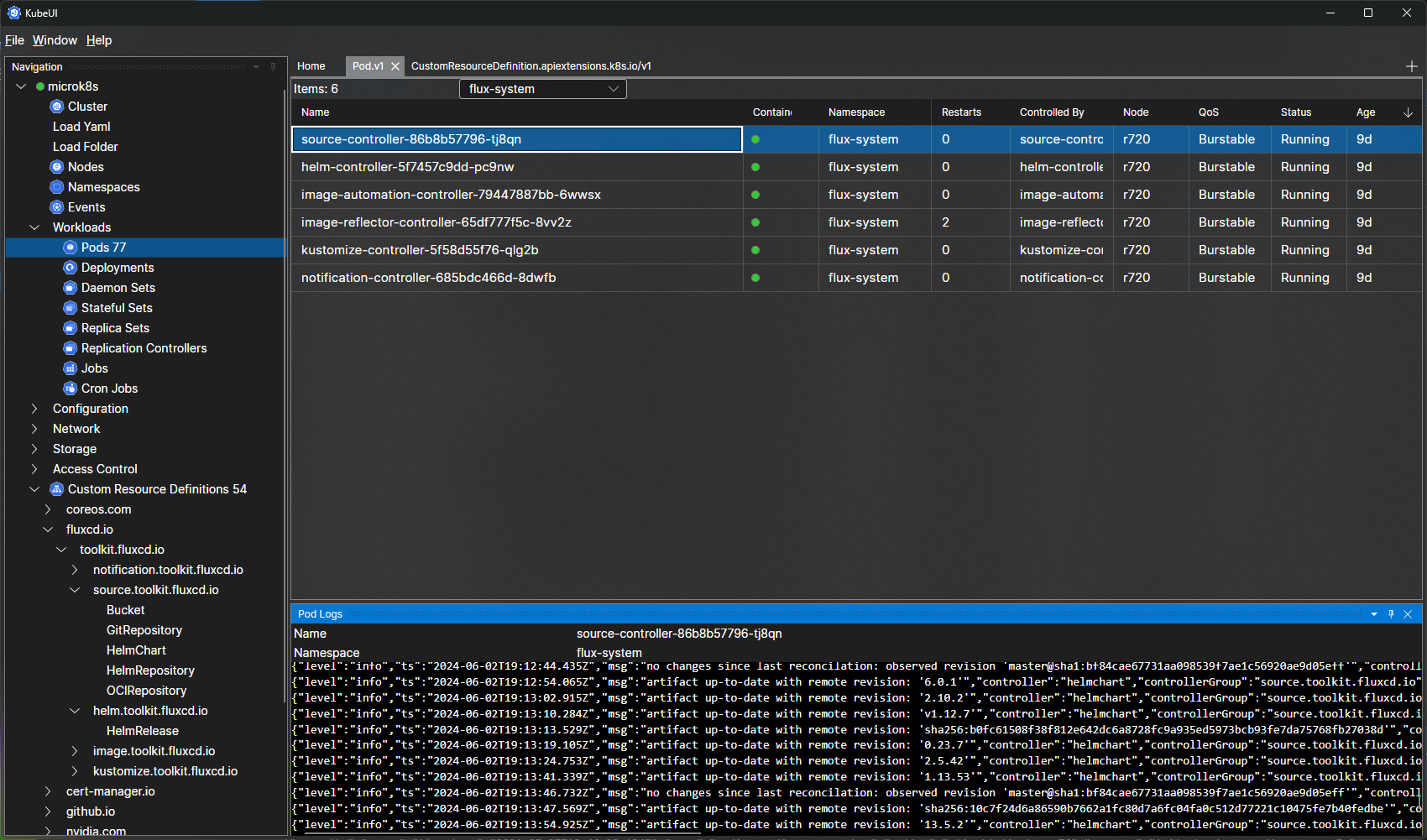Click the Nodes icon in navigation tree
The image size is (1427, 840).
pyautogui.click(x=57, y=167)
